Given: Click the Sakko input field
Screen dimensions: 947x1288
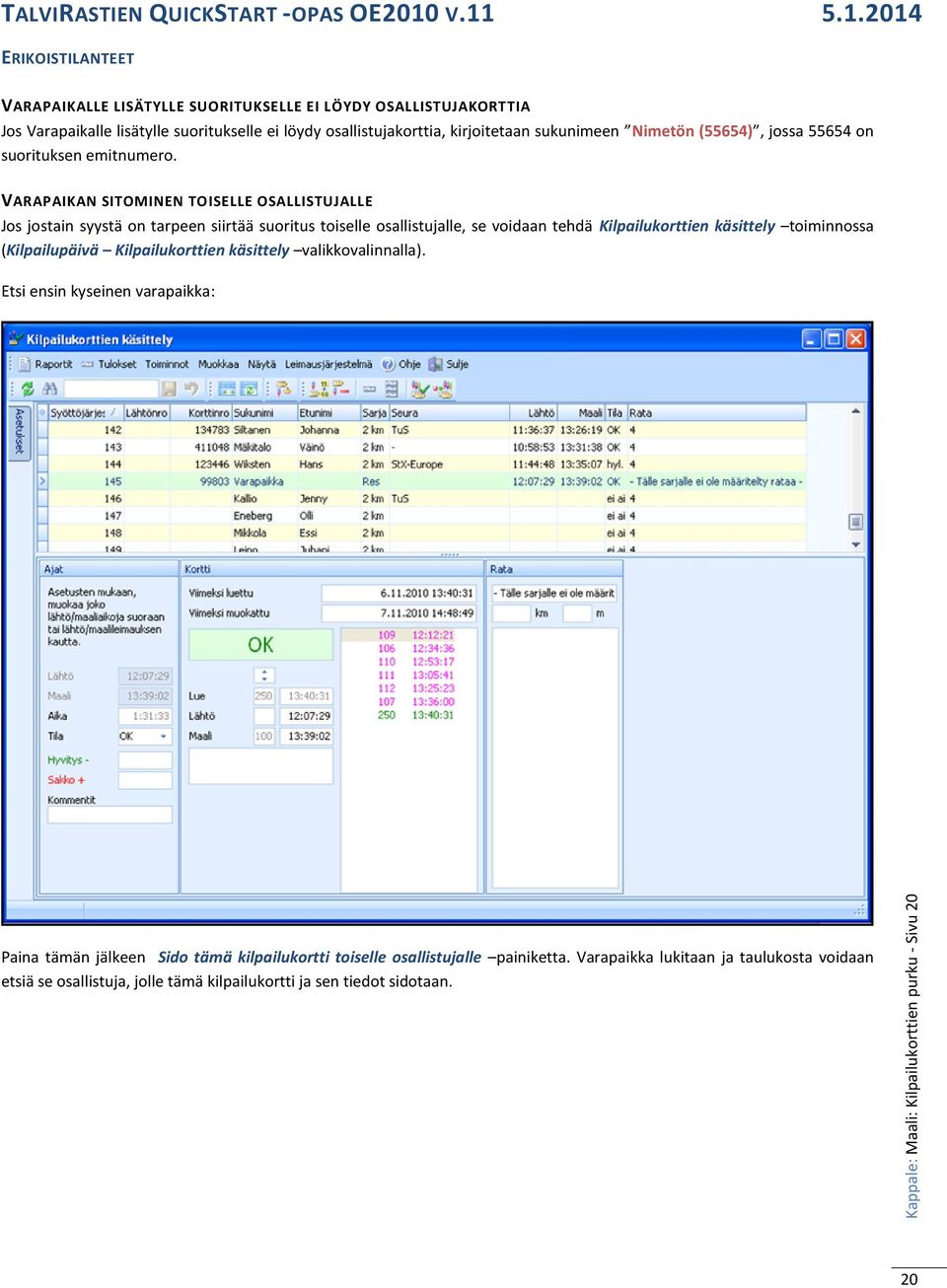Looking at the screenshot, I should (145, 780).
